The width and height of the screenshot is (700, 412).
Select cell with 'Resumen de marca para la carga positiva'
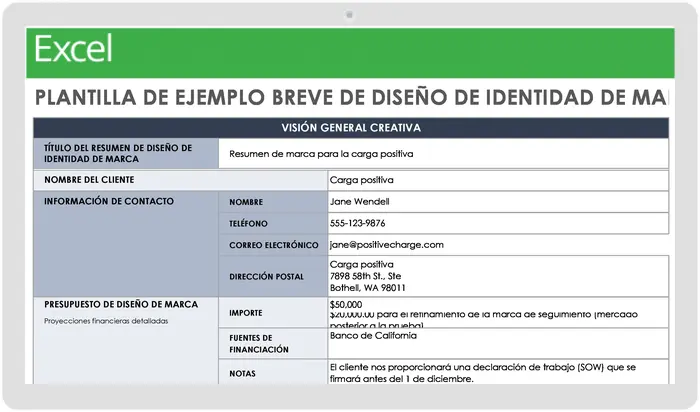(x=443, y=154)
